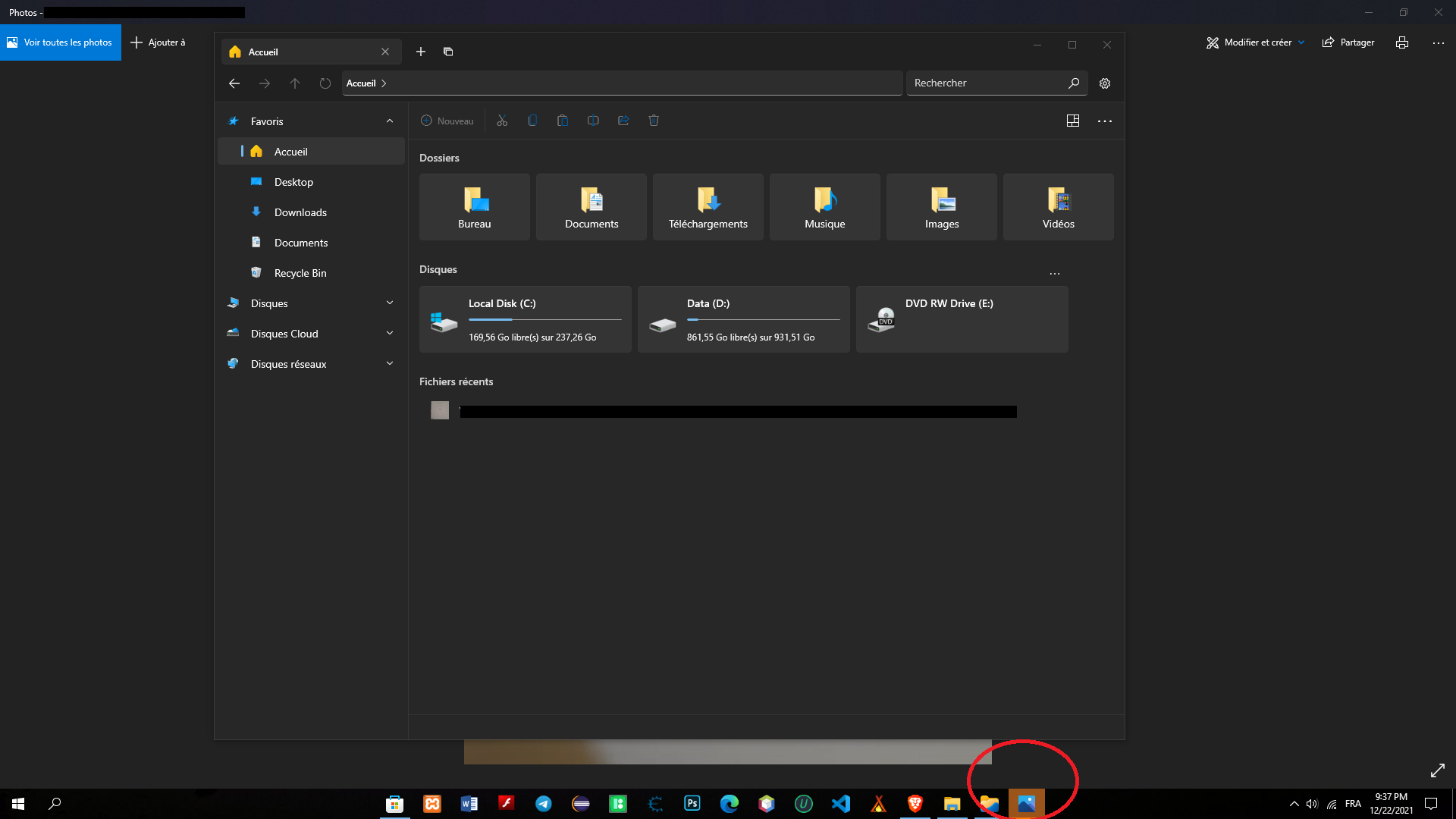Viewport: 1456px width, 819px height.
Task: Go back with the Files back arrow
Action: point(234,83)
